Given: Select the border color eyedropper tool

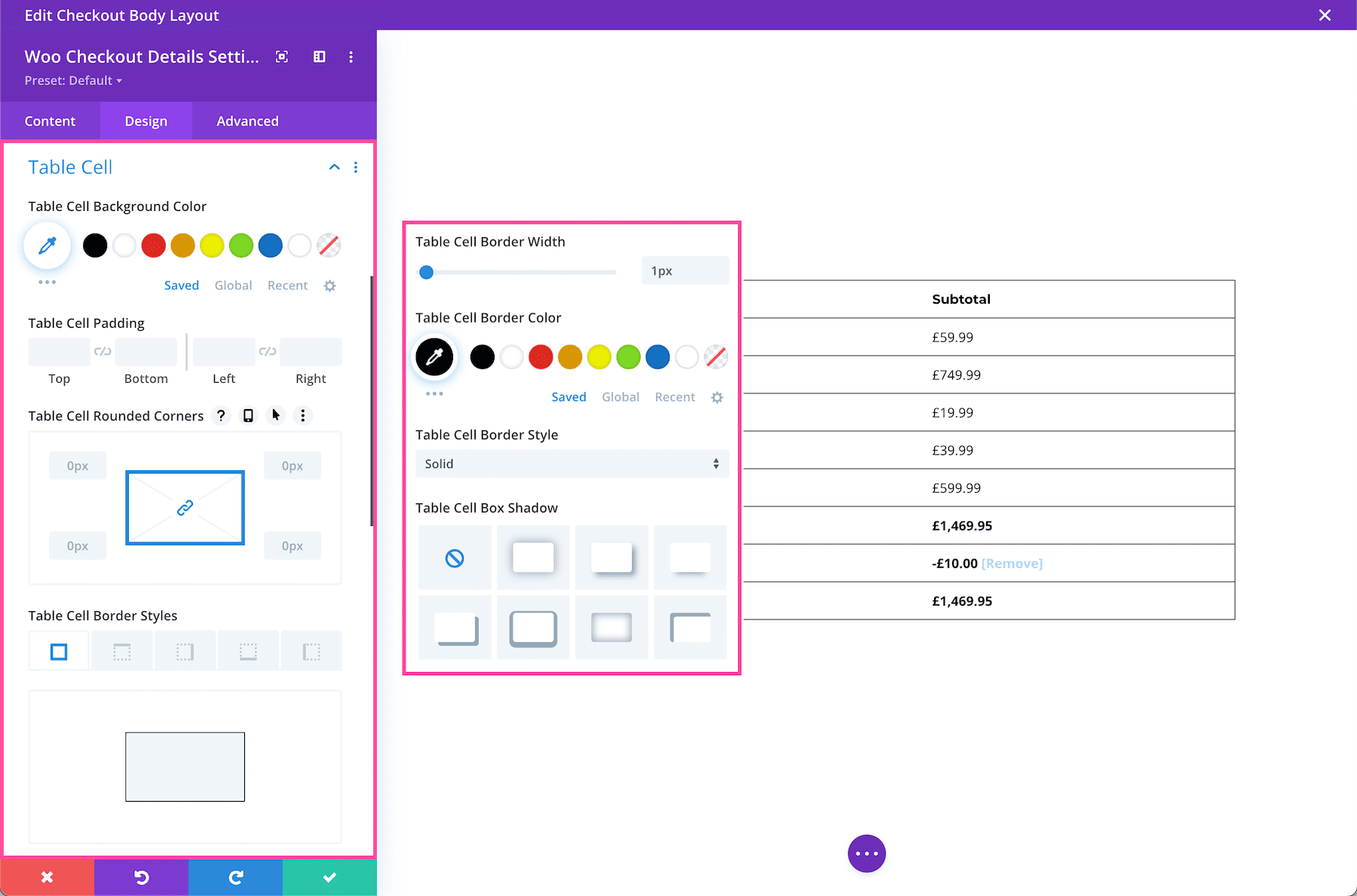Looking at the screenshot, I should tap(433, 356).
